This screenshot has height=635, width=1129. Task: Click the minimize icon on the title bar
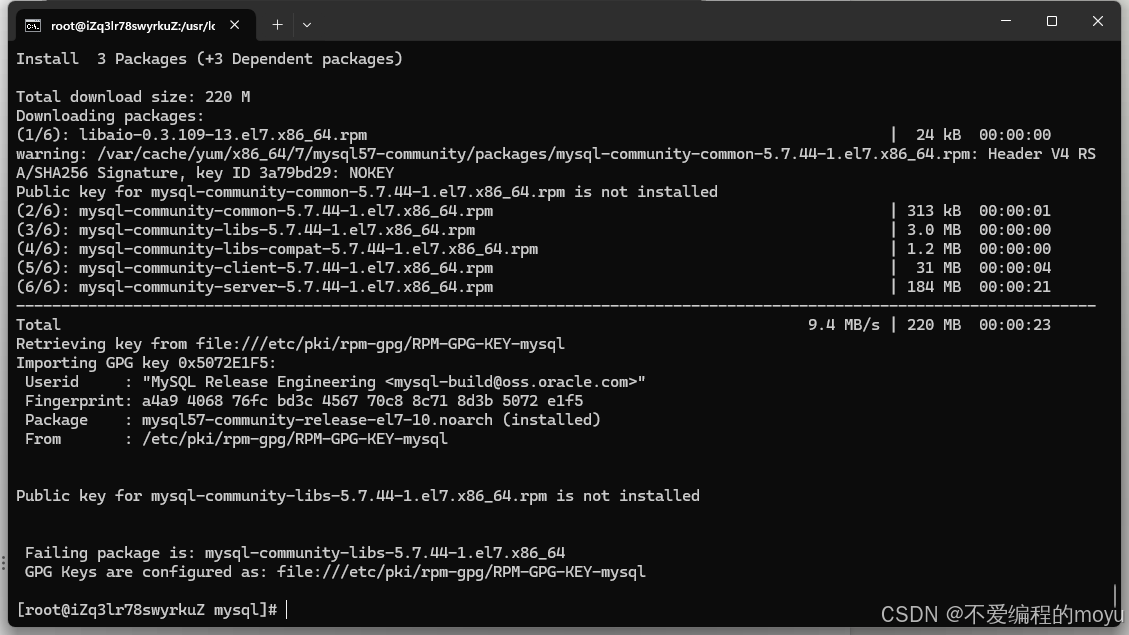[x=1005, y=21]
